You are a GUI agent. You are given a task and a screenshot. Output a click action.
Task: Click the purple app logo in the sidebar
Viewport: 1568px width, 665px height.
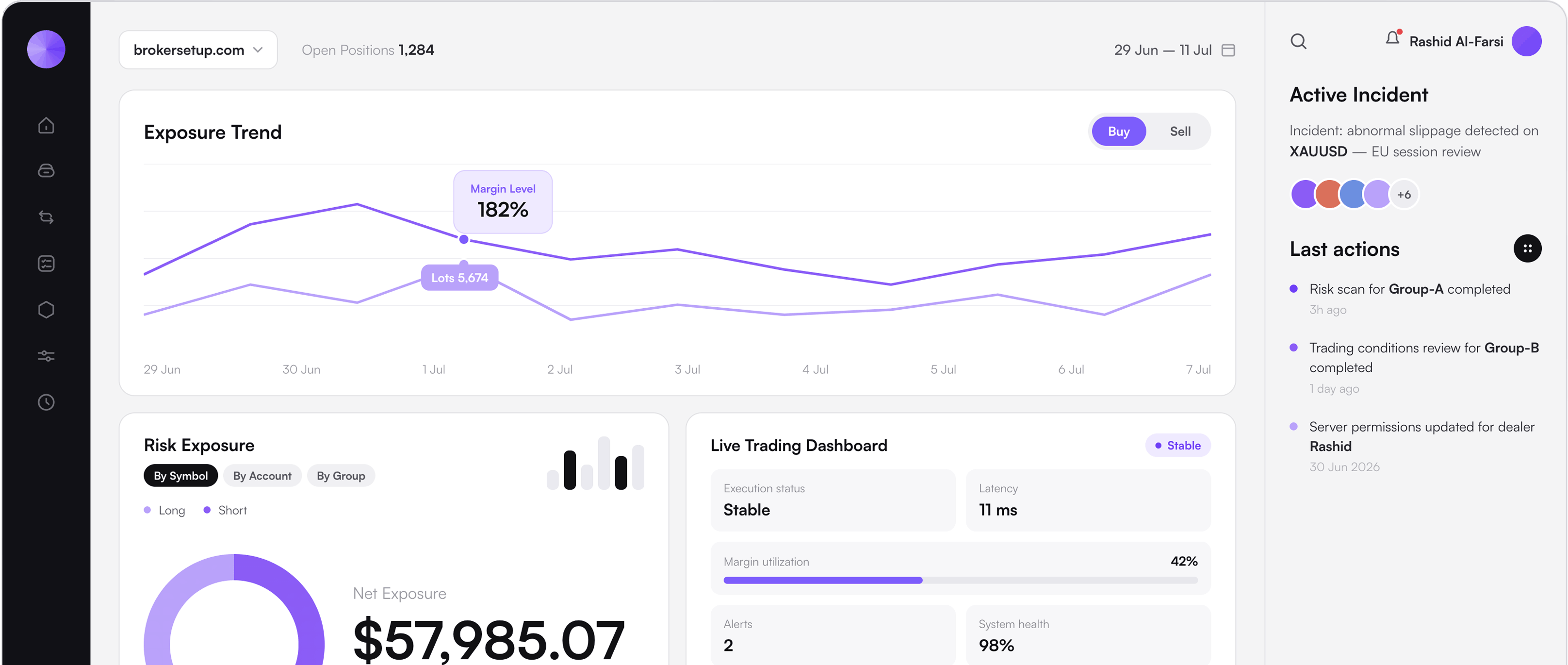coord(46,50)
